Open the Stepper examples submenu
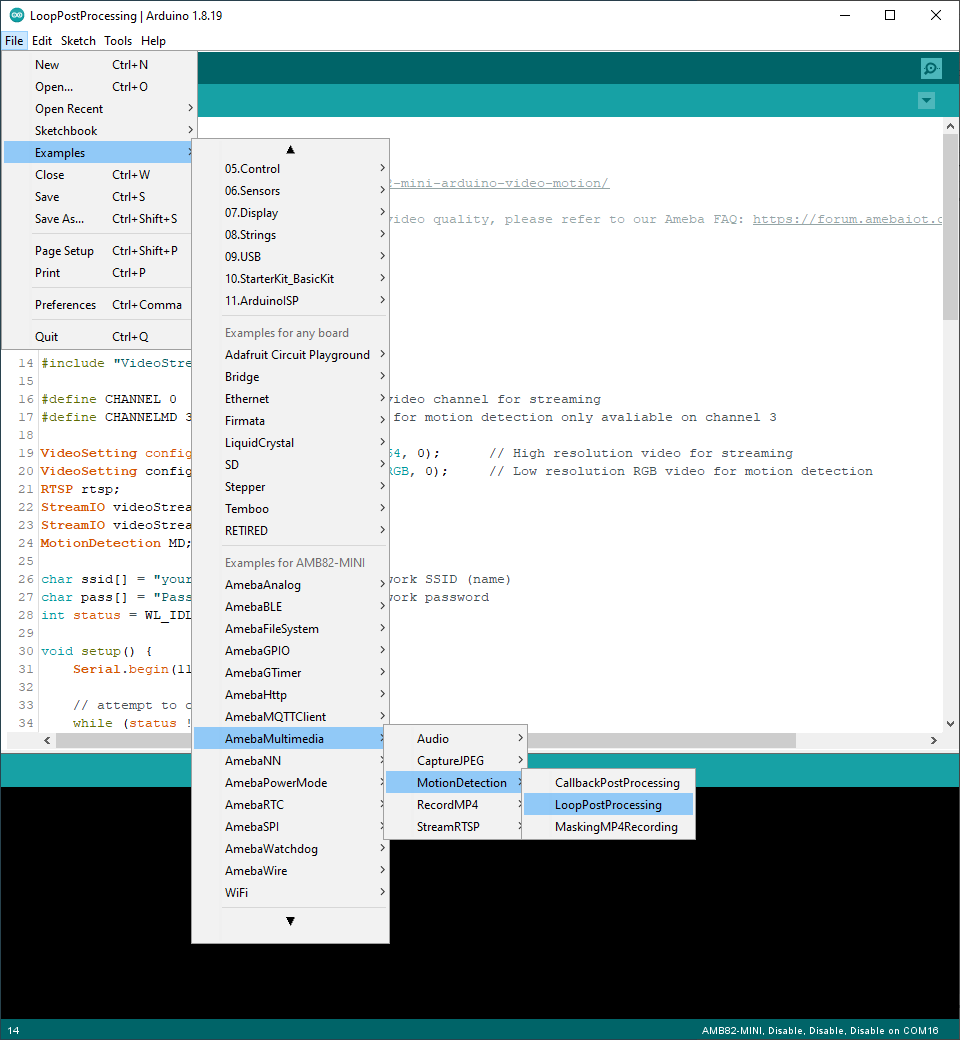The image size is (960, 1040). (291, 486)
